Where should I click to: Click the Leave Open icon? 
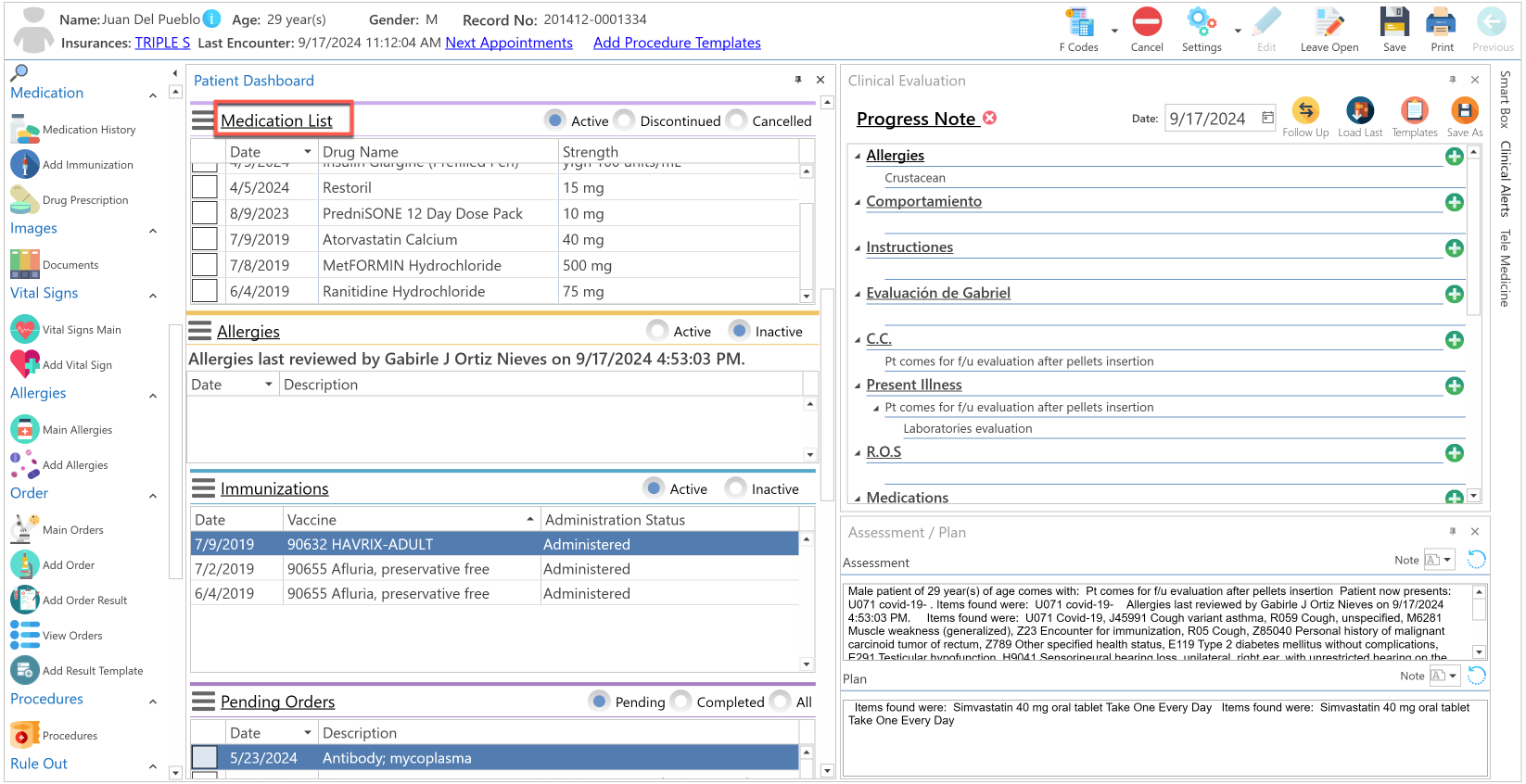[1329, 23]
